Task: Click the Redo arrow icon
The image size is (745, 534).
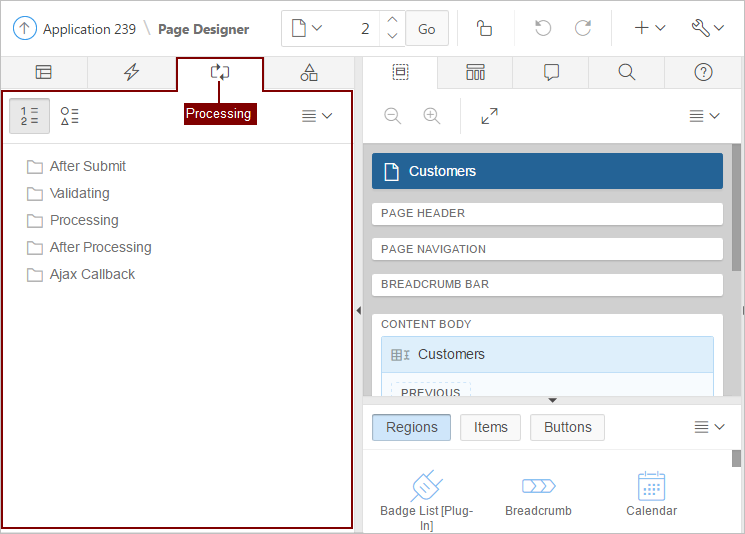Action: point(583,29)
